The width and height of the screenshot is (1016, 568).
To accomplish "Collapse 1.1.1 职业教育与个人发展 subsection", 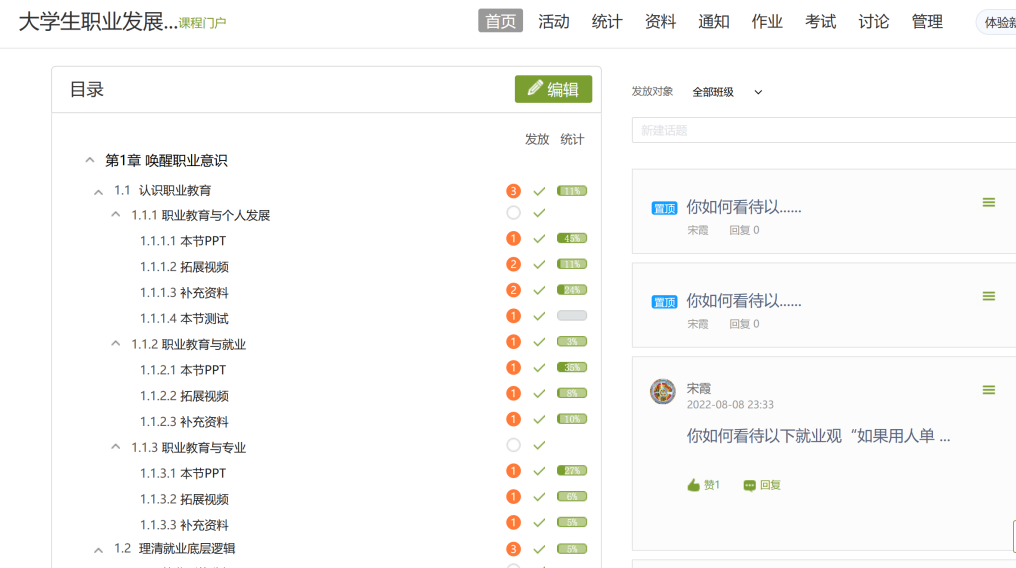I will (115, 214).
